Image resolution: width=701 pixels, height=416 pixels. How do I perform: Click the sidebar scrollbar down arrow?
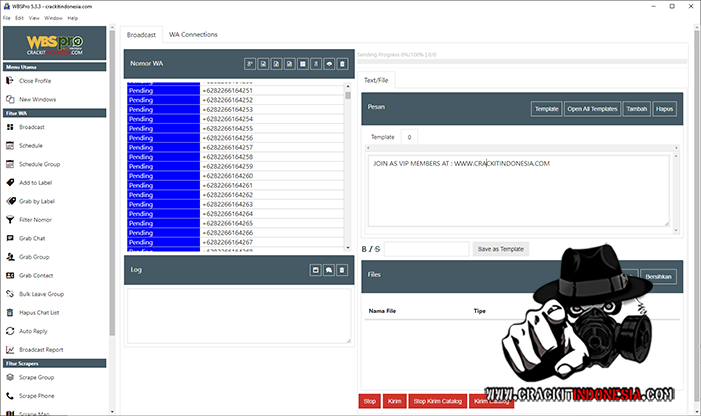(112, 412)
